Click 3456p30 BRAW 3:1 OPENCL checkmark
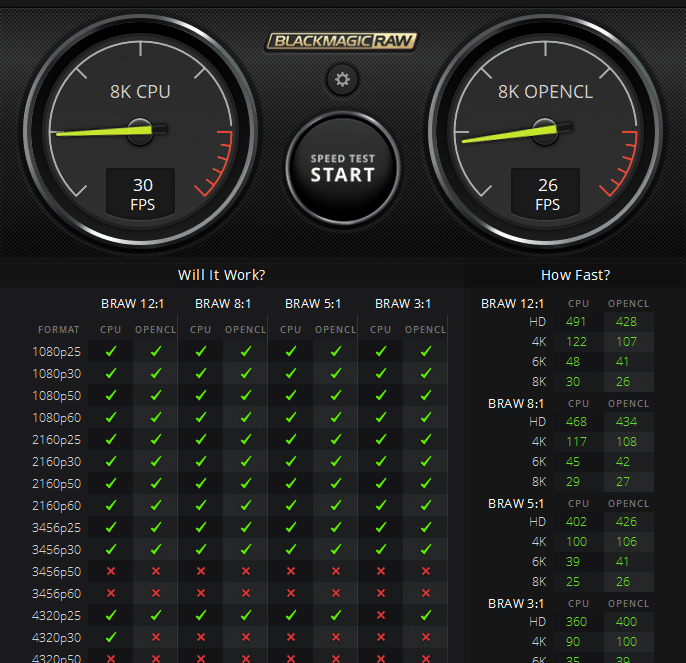Screen dimensions: 686x663 pyautogui.click(x=426, y=549)
